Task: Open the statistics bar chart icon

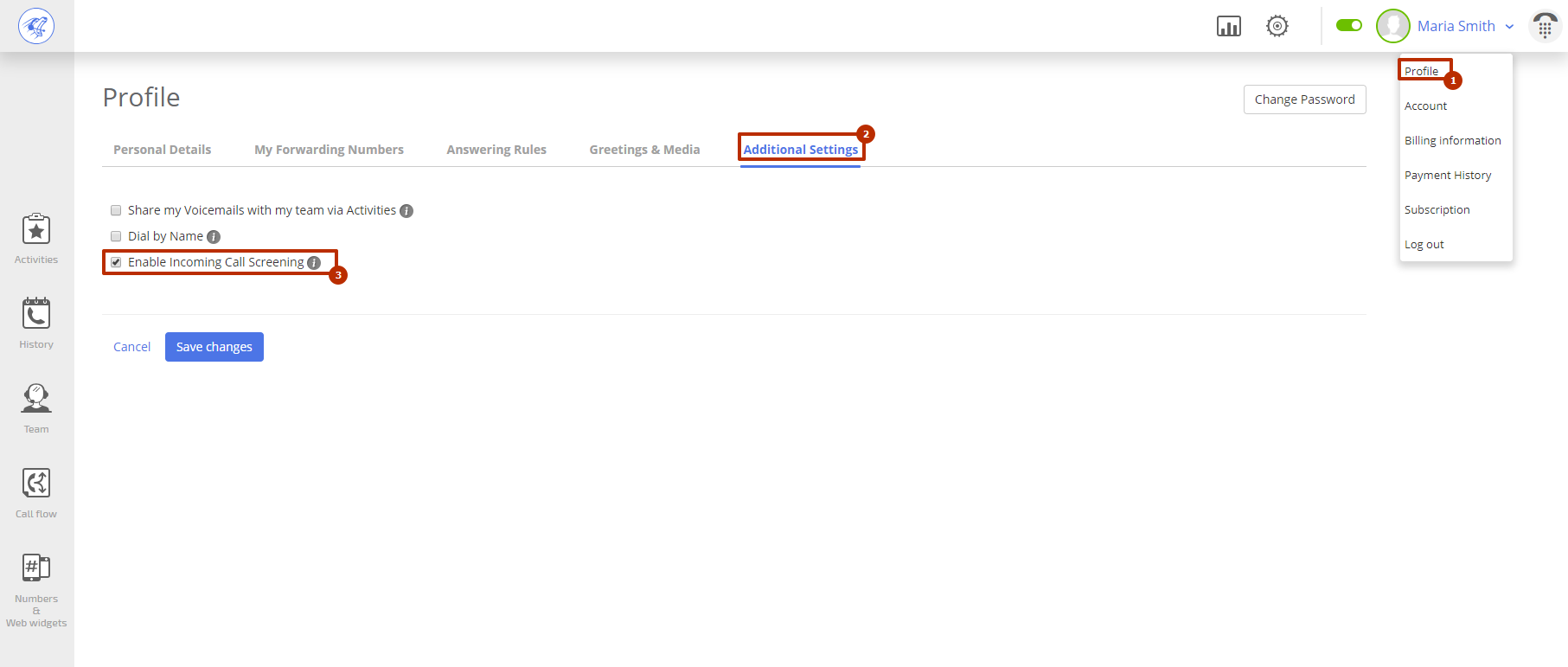Action: pyautogui.click(x=1228, y=26)
